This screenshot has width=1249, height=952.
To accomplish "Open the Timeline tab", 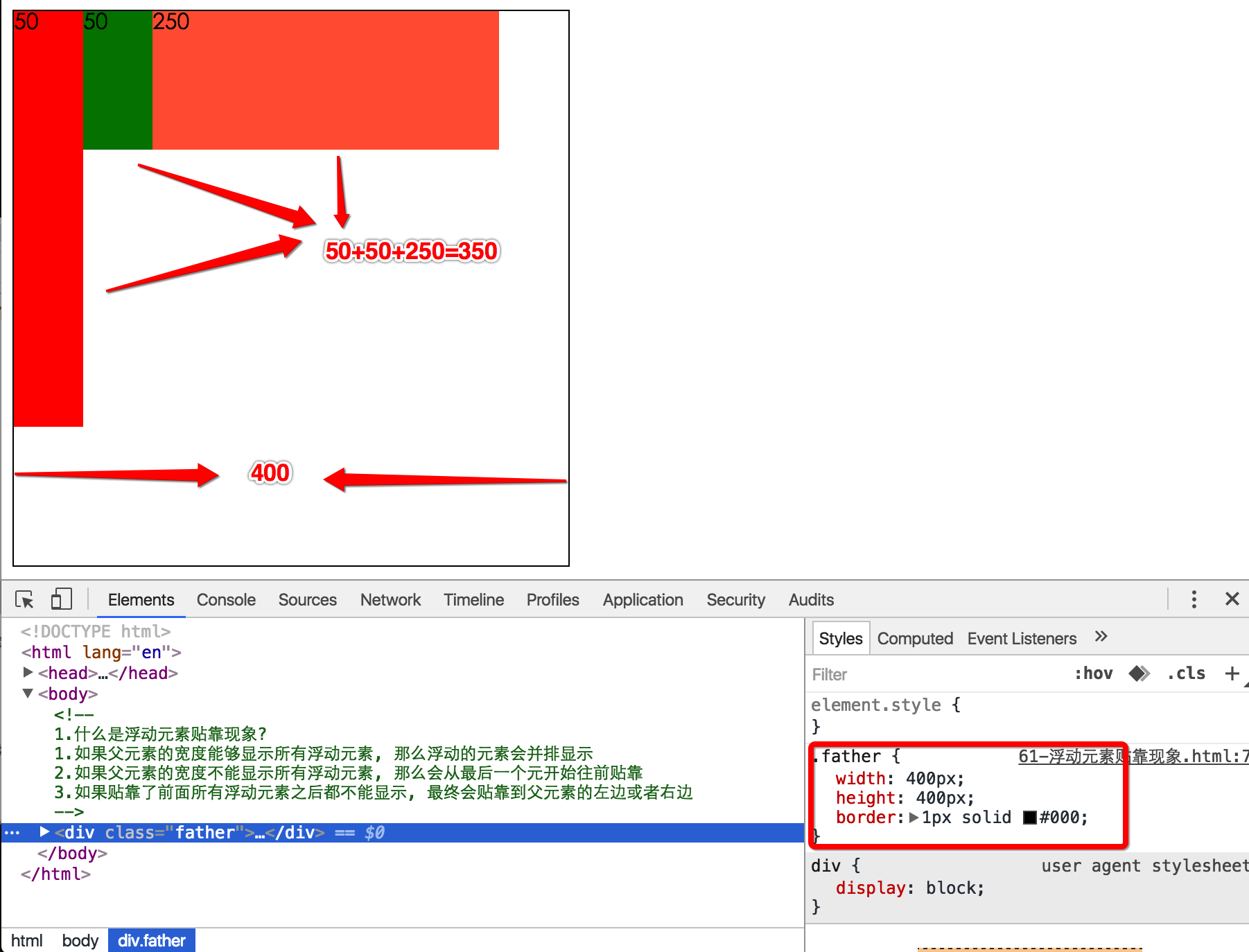I will click(473, 600).
